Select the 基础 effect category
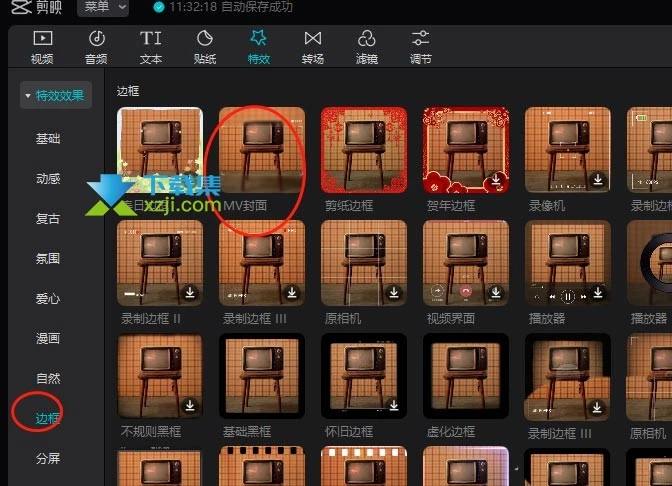The image size is (672, 486). (48, 139)
